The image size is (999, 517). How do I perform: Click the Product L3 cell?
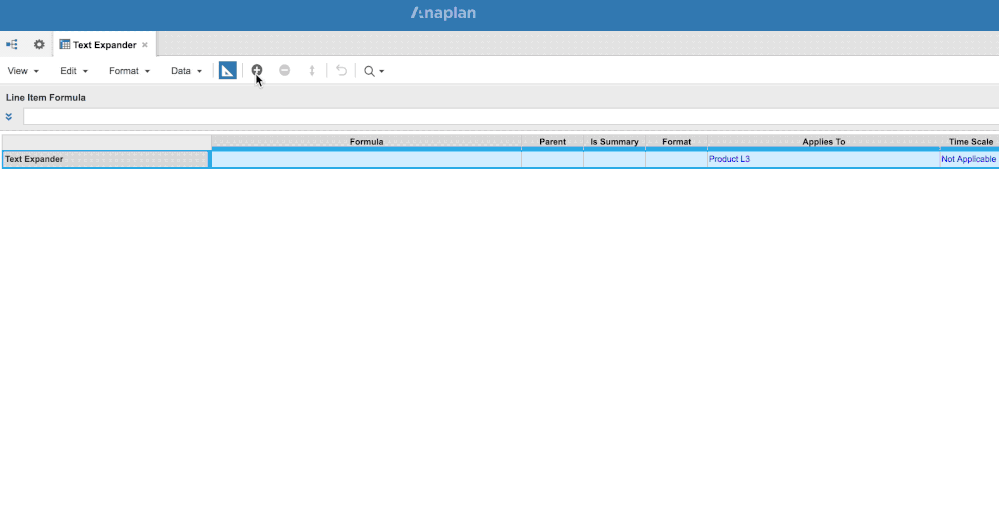tap(824, 159)
